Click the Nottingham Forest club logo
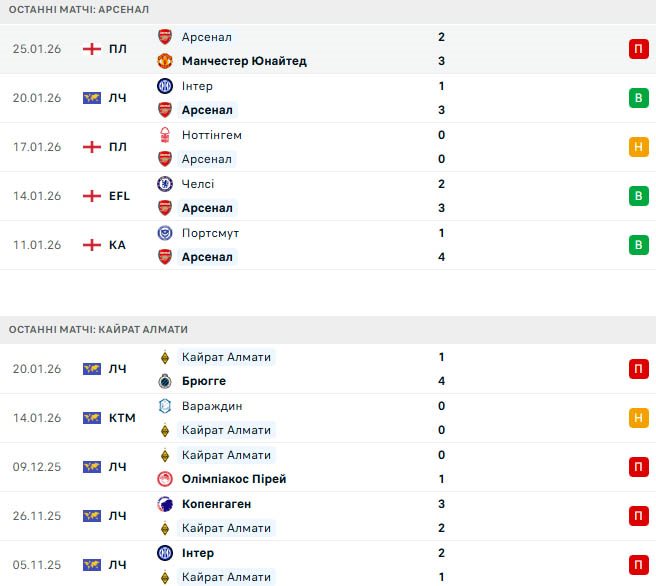 [x=165, y=135]
